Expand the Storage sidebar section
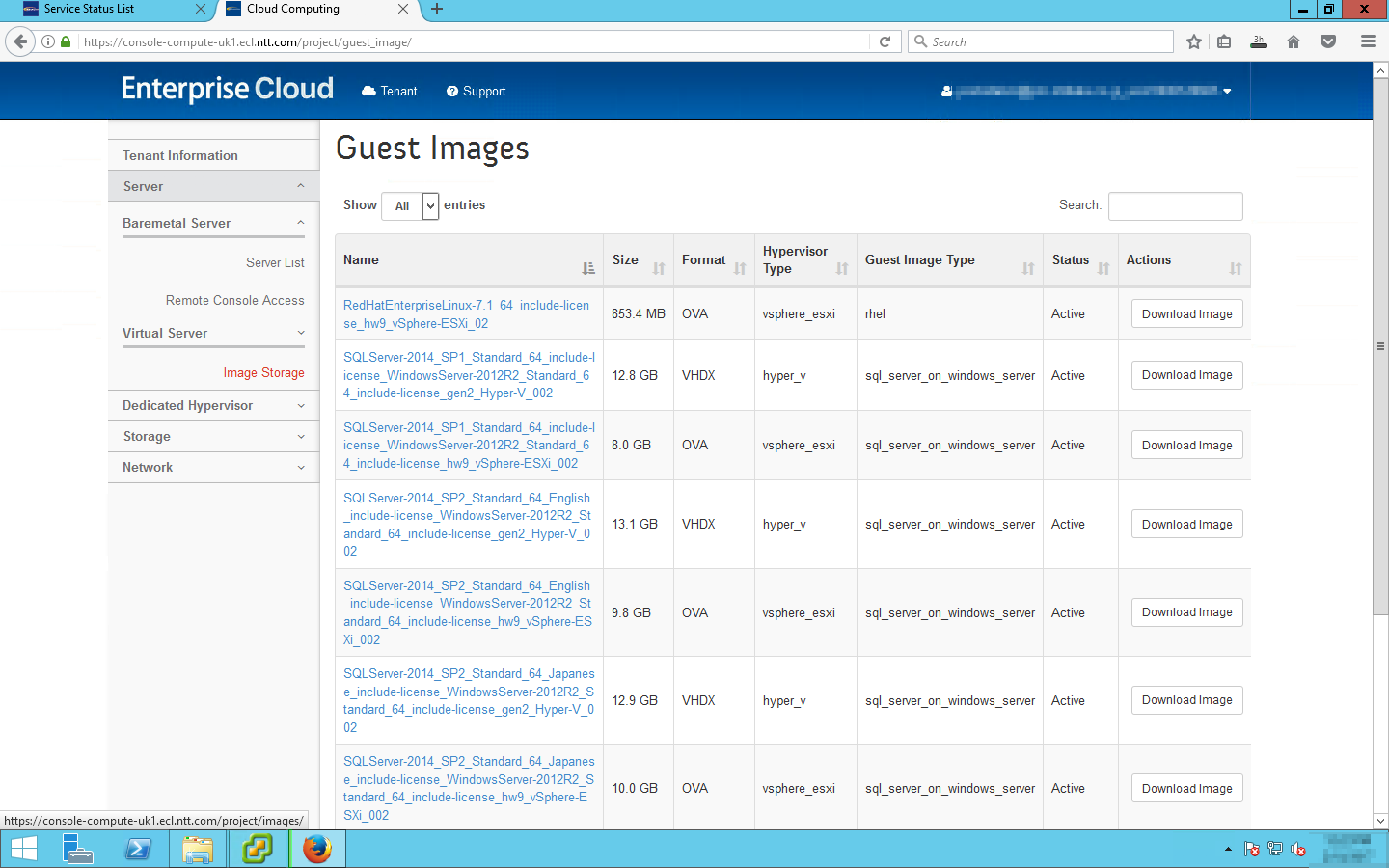The height and width of the screenshot is (868, 1389). point(213,437)
